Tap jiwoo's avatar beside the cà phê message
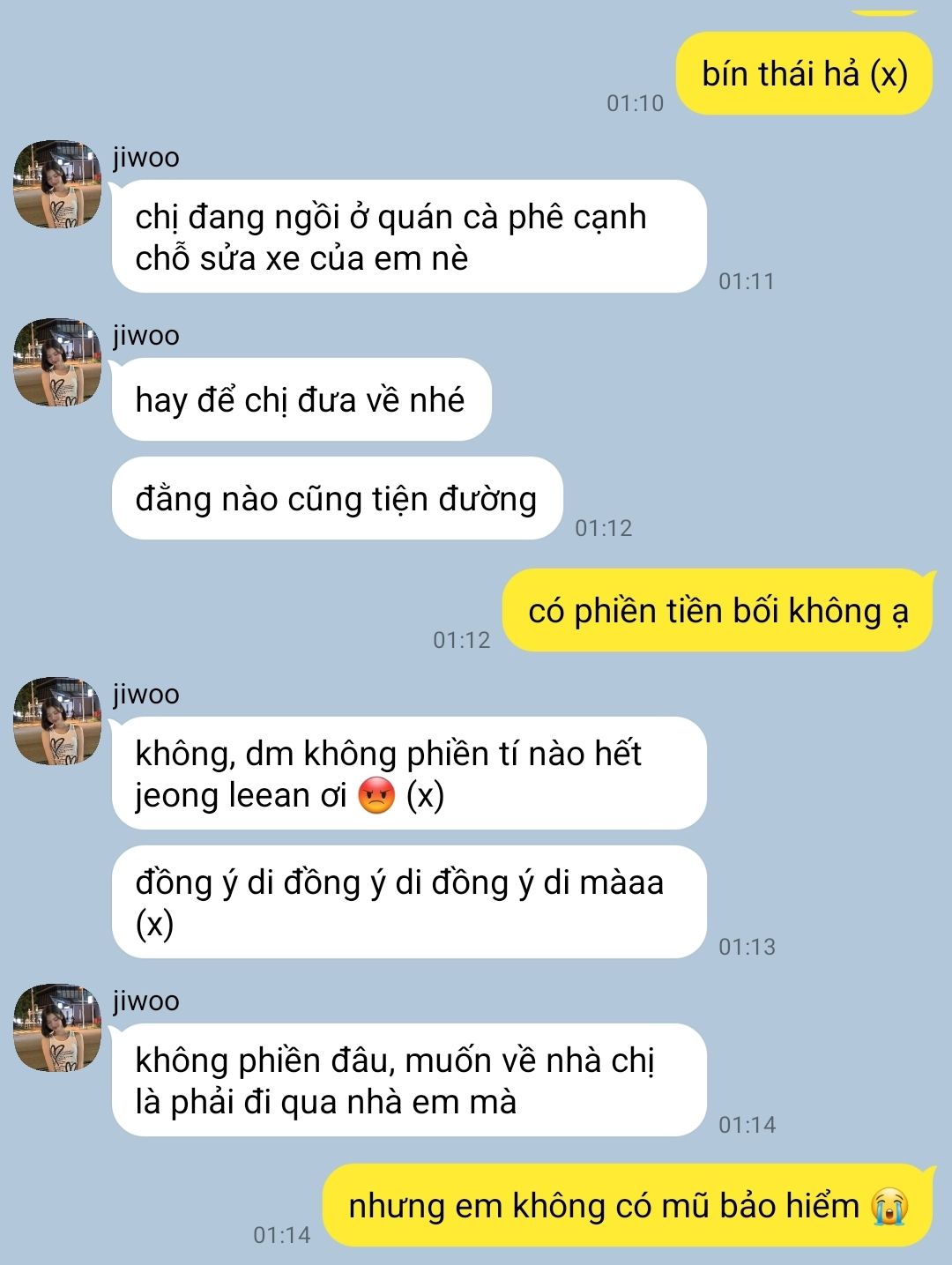Viewport: 952px width, 1265px height. click(57, 183)
